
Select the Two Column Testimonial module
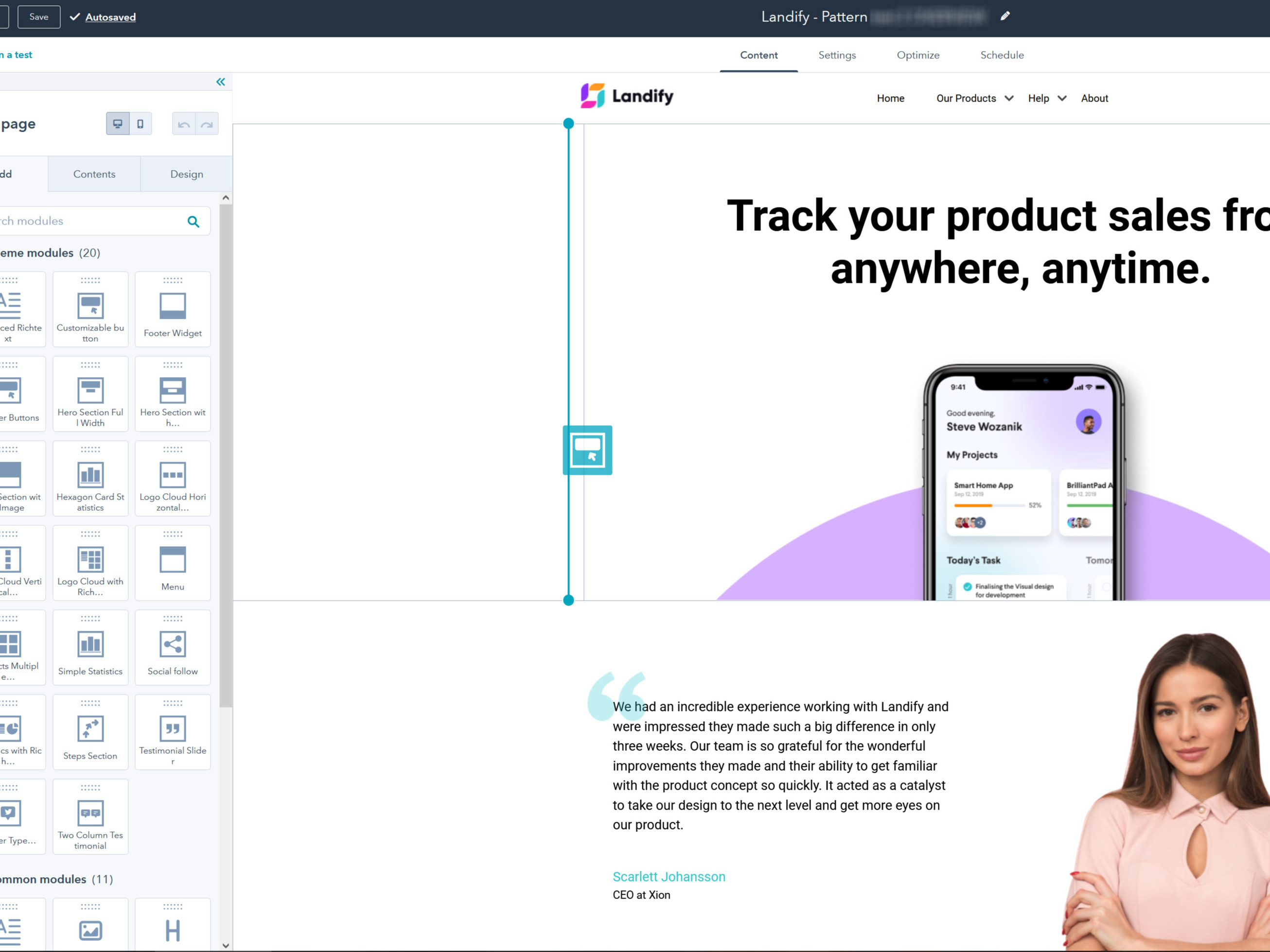tap(90, 816)
